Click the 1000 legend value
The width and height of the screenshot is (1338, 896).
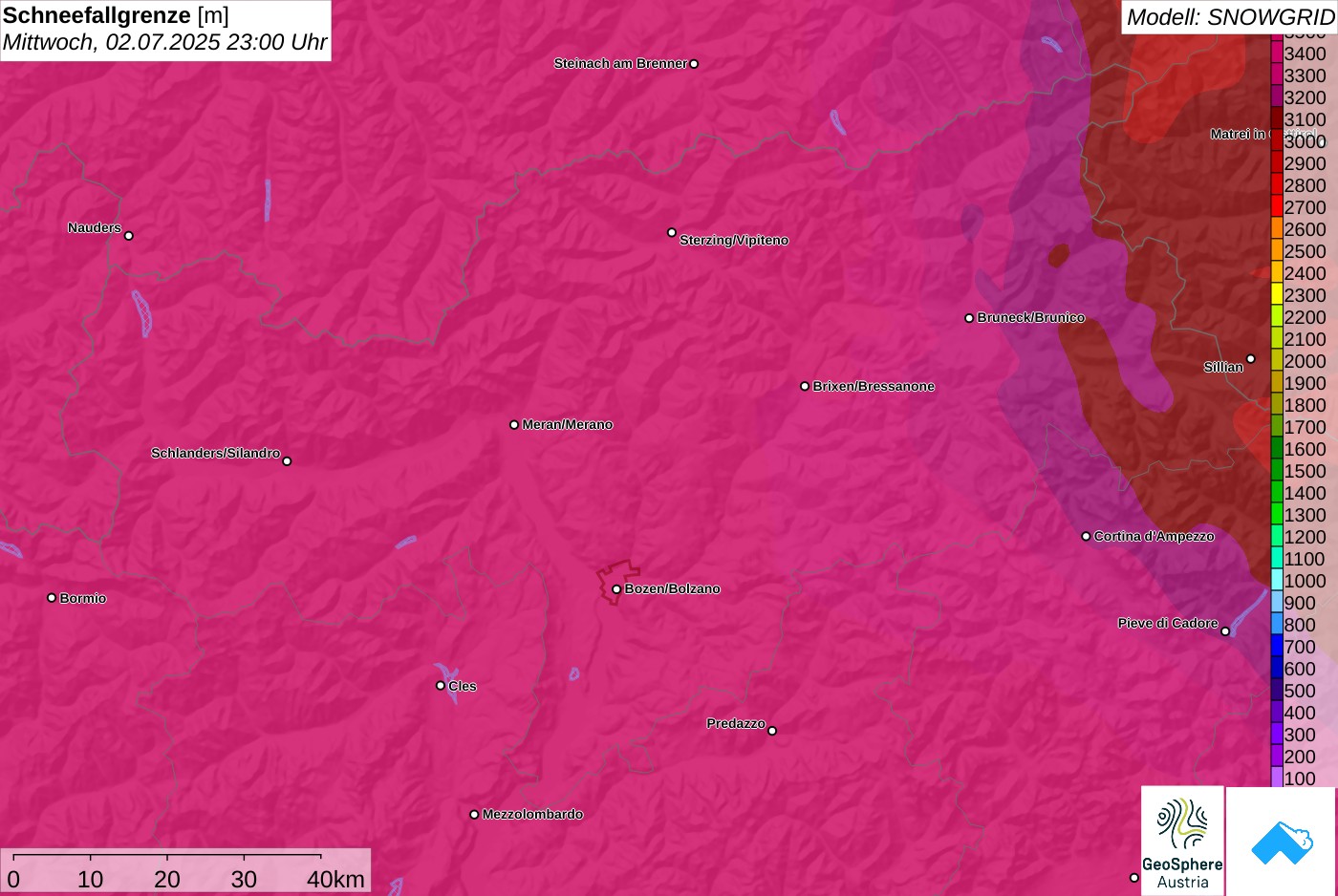(1305, 582)
